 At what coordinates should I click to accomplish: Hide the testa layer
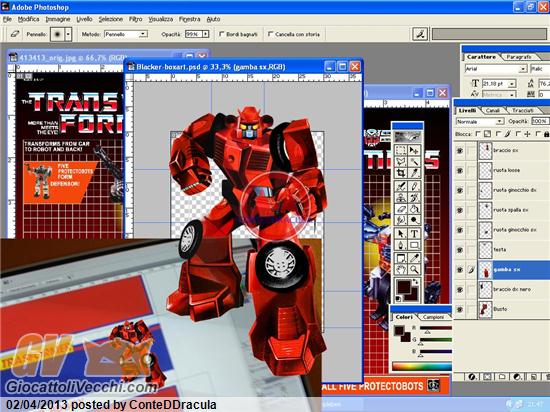point(460,250)
